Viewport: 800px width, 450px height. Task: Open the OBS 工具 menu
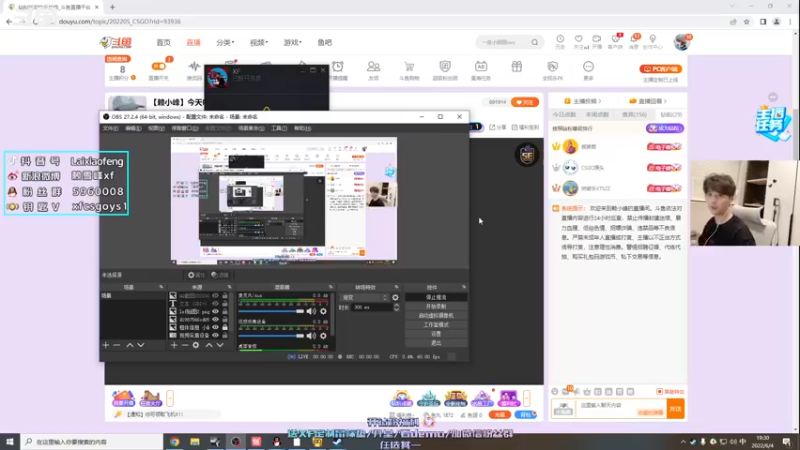pos(279,129)
